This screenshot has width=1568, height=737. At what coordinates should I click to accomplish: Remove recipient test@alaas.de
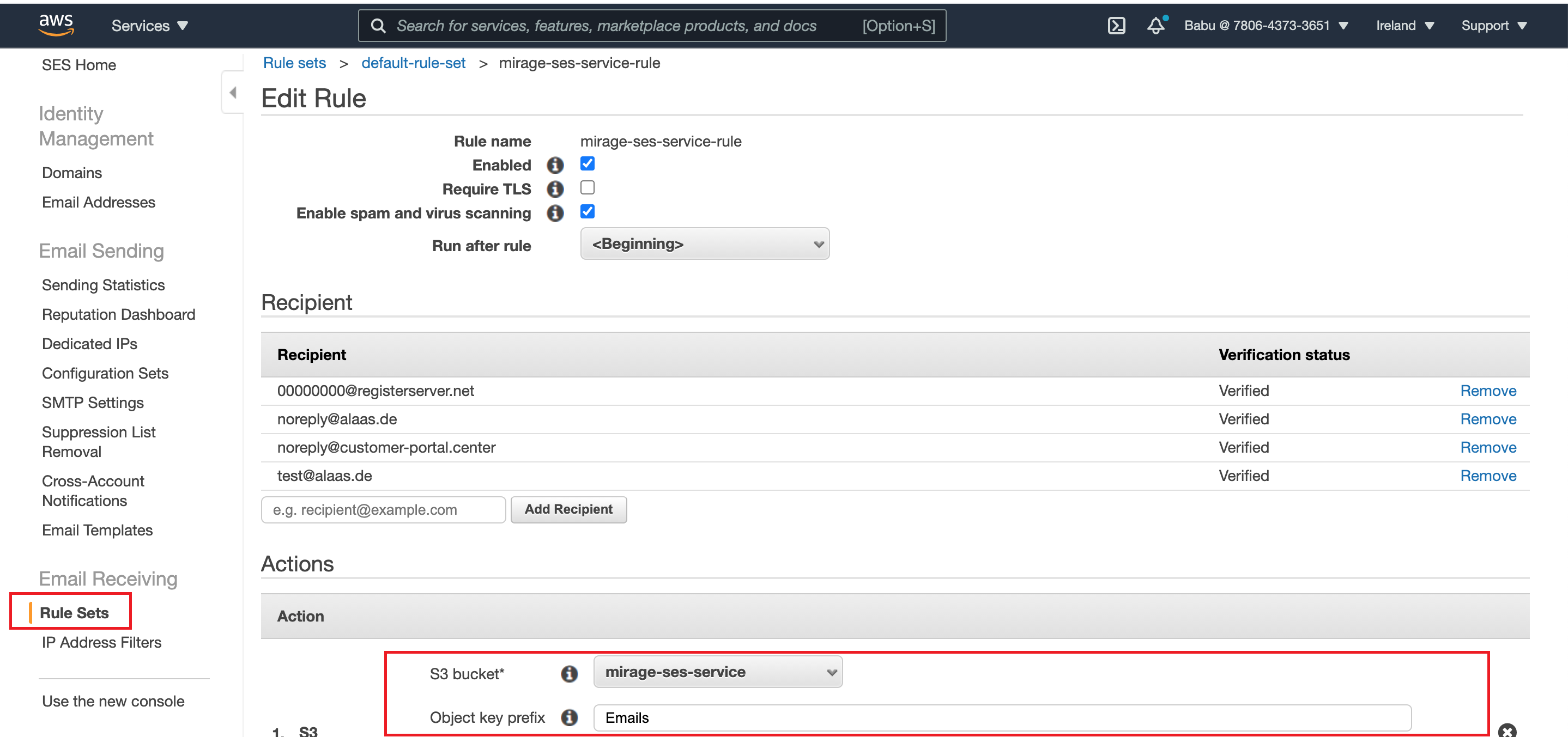[x=1488, y=476]
